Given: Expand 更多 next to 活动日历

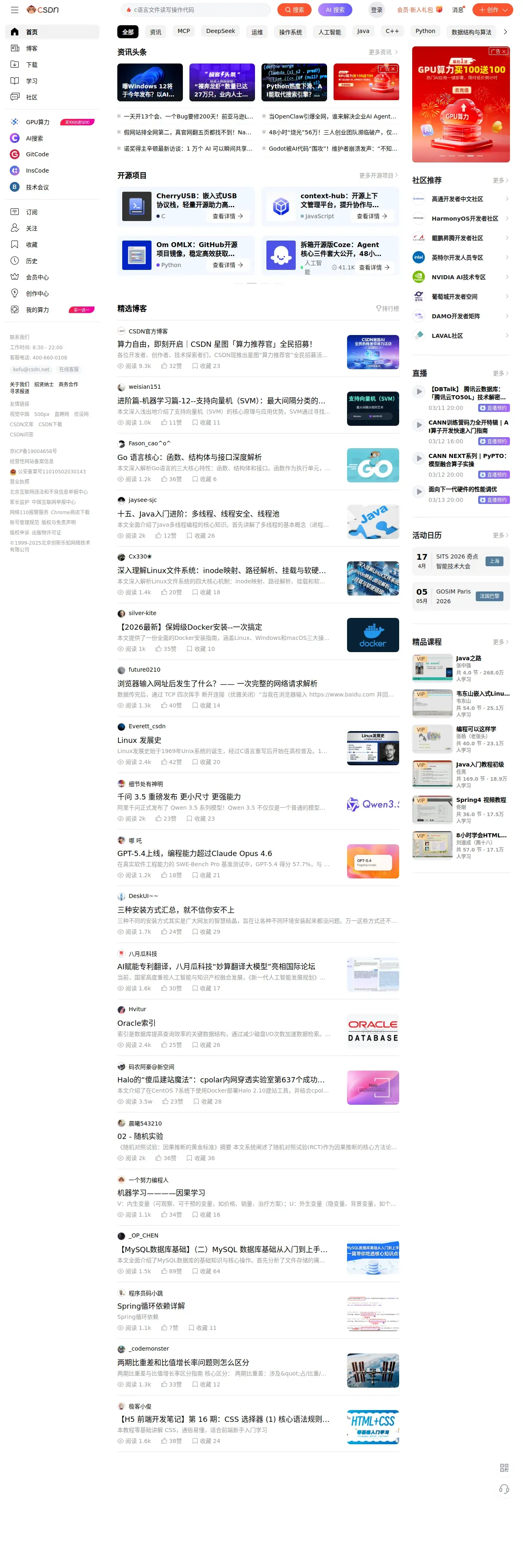Looking at the screenshot, I should pyautogui.click(x=501, y=535).
